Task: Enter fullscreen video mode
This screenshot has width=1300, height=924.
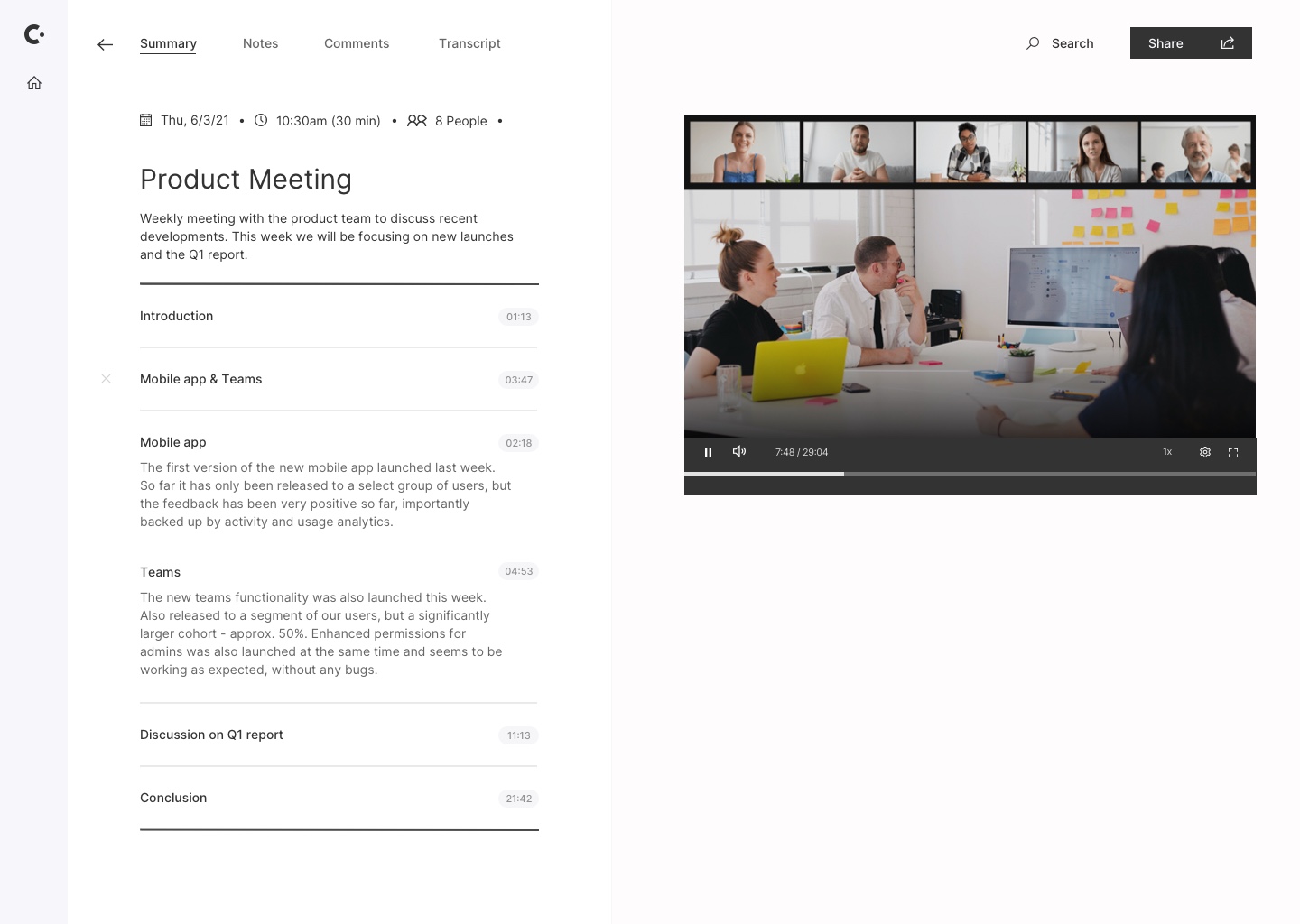Action: pyautogui.click(x=1233, y=453)
